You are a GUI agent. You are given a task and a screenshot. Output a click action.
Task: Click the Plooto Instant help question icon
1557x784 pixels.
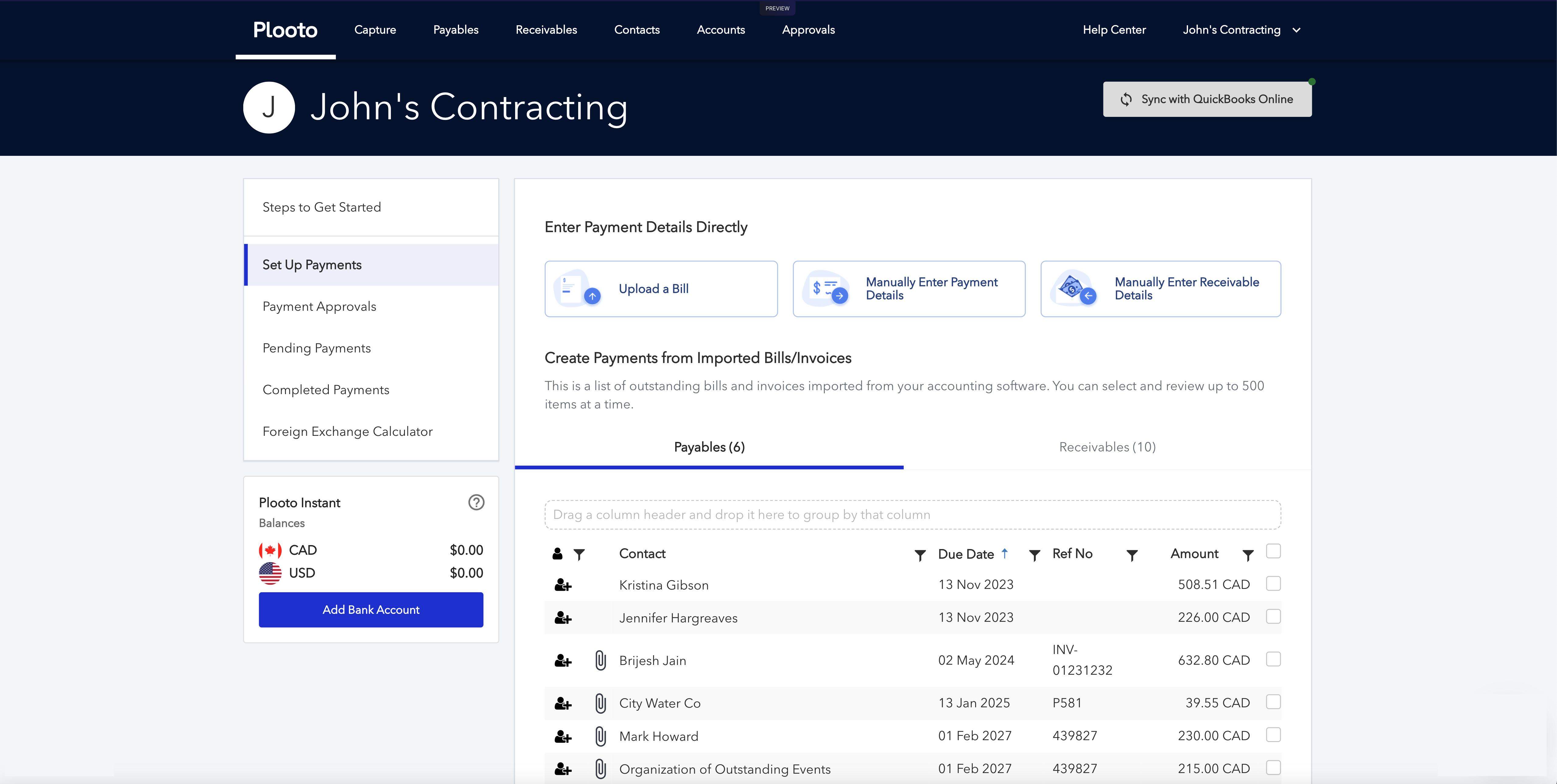tap(476, 502)
